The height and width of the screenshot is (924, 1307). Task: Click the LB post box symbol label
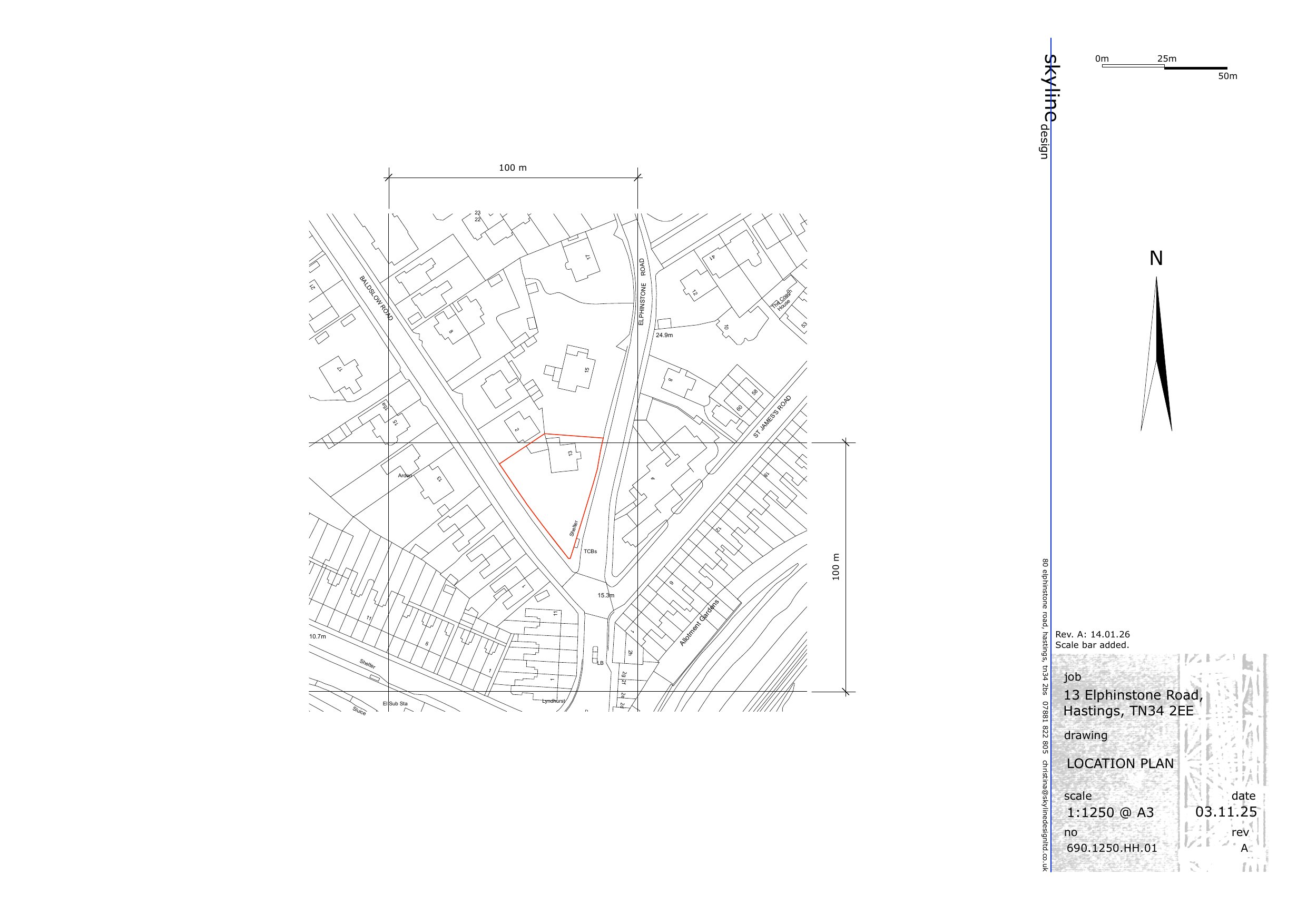[600, 663]
